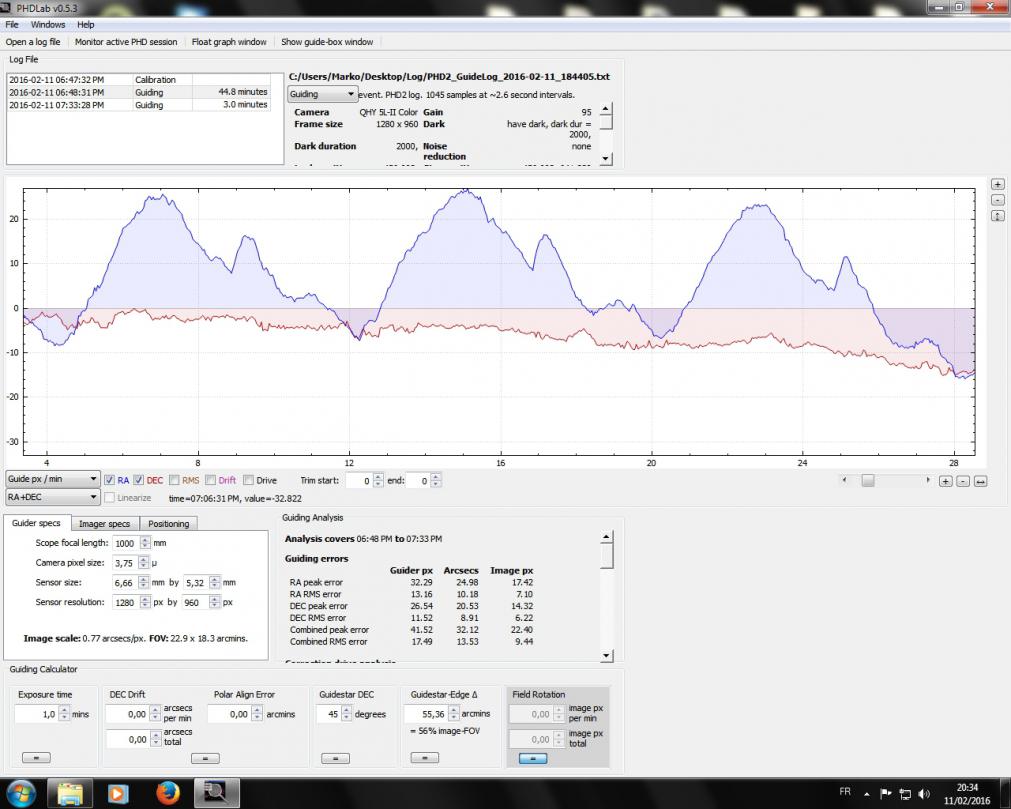The width and height of the screenshot is (1011, 809).
Task: Toggle the RA checkbox
Action: pos(110,480)
